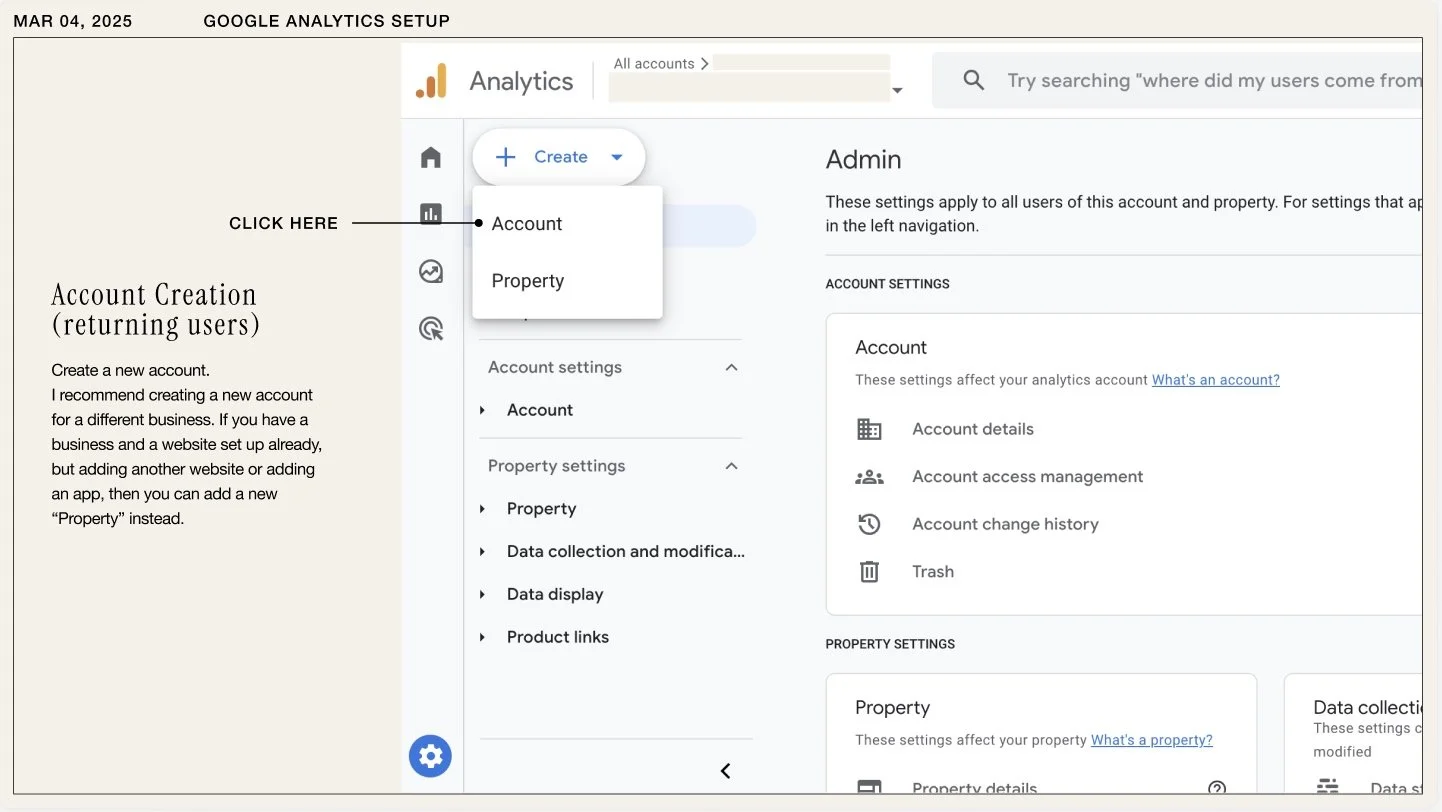Screen dimensions: 1442x812
Task: Click the search magnifier icon
Action: (974, 81)
